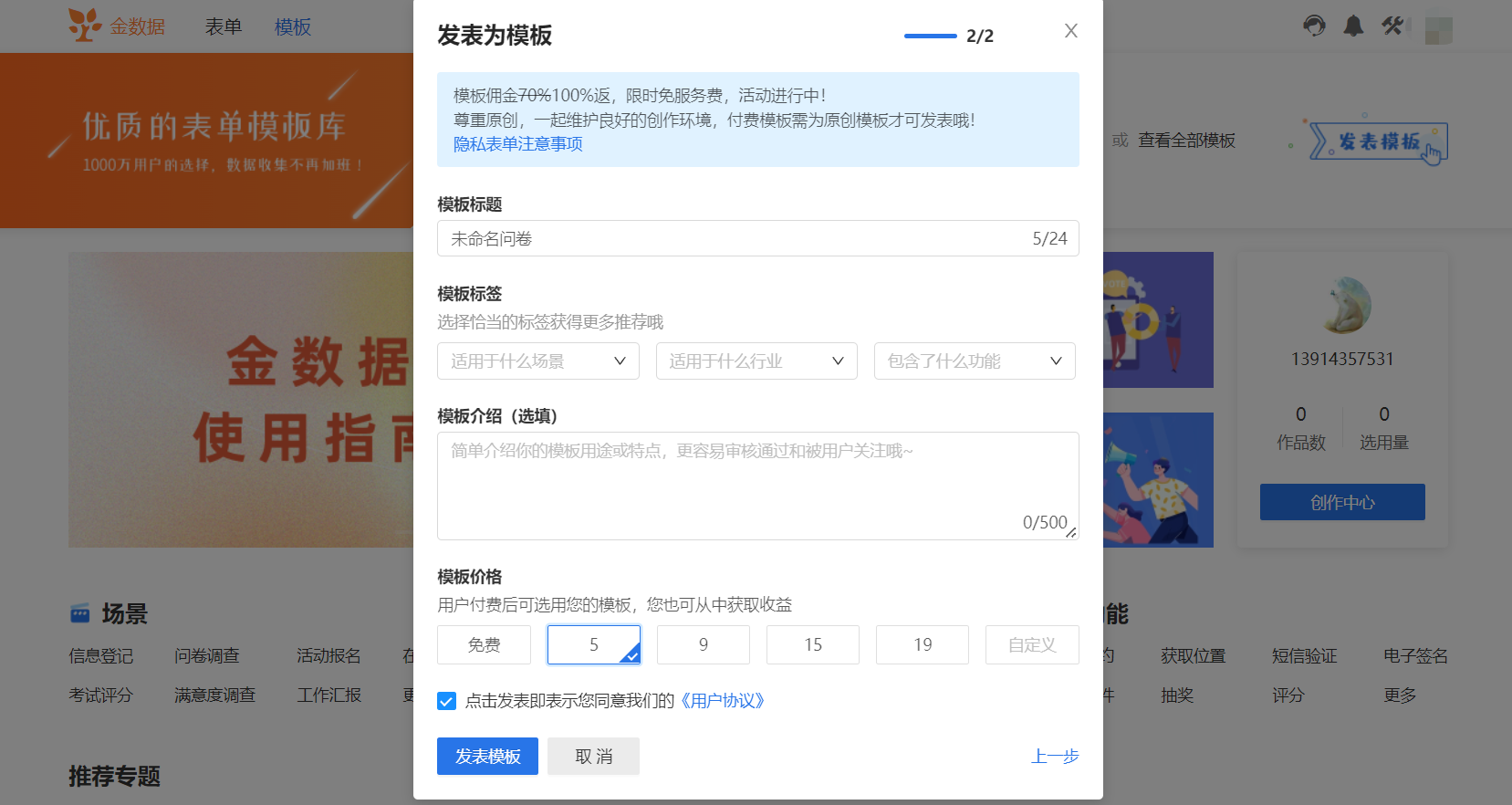Image resolution: width=1512 pixels, height=805 pixels.
Task: Open the 模板 menu item
Action: 293,26
